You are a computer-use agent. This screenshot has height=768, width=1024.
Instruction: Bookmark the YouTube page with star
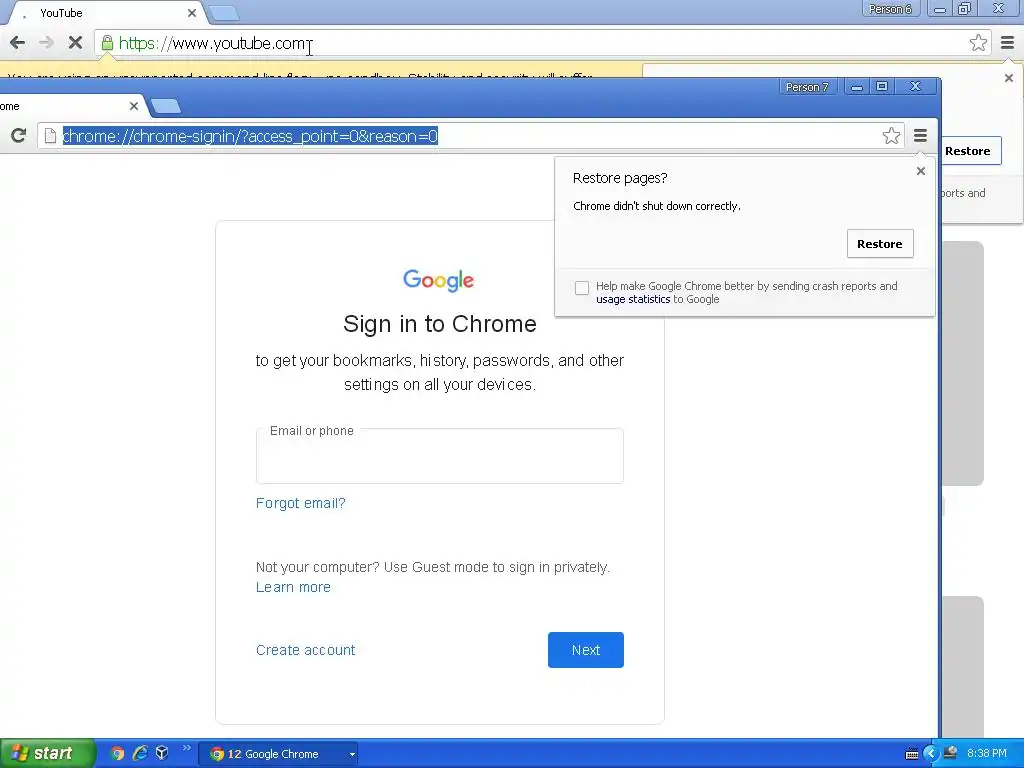(978, 43)
